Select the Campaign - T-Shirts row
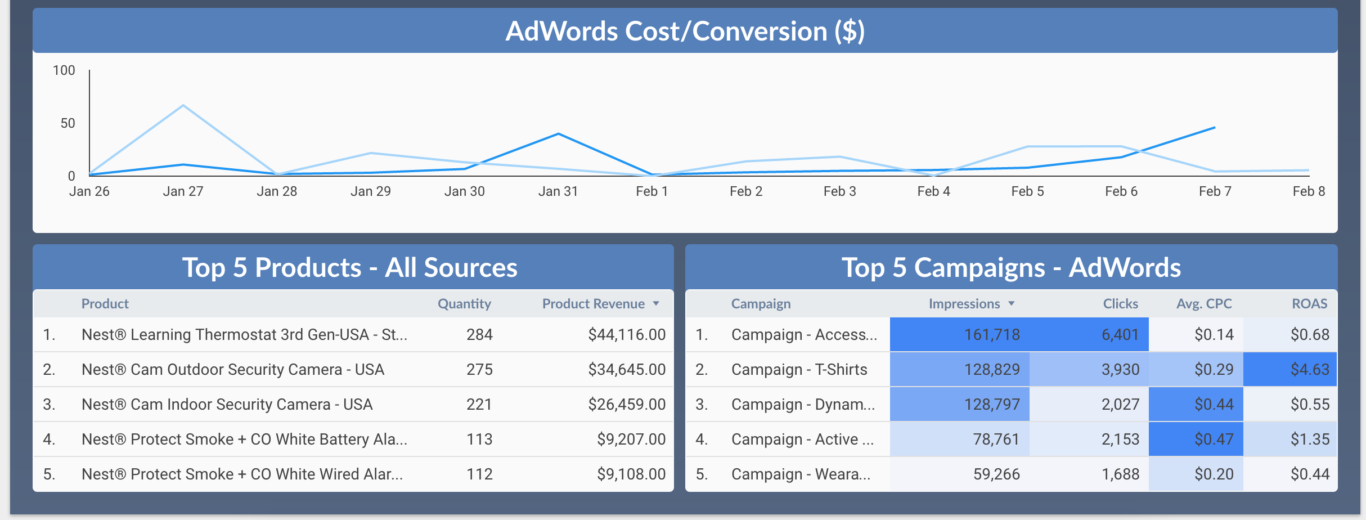The image size is (1366, 520). tap(1011, 369)
